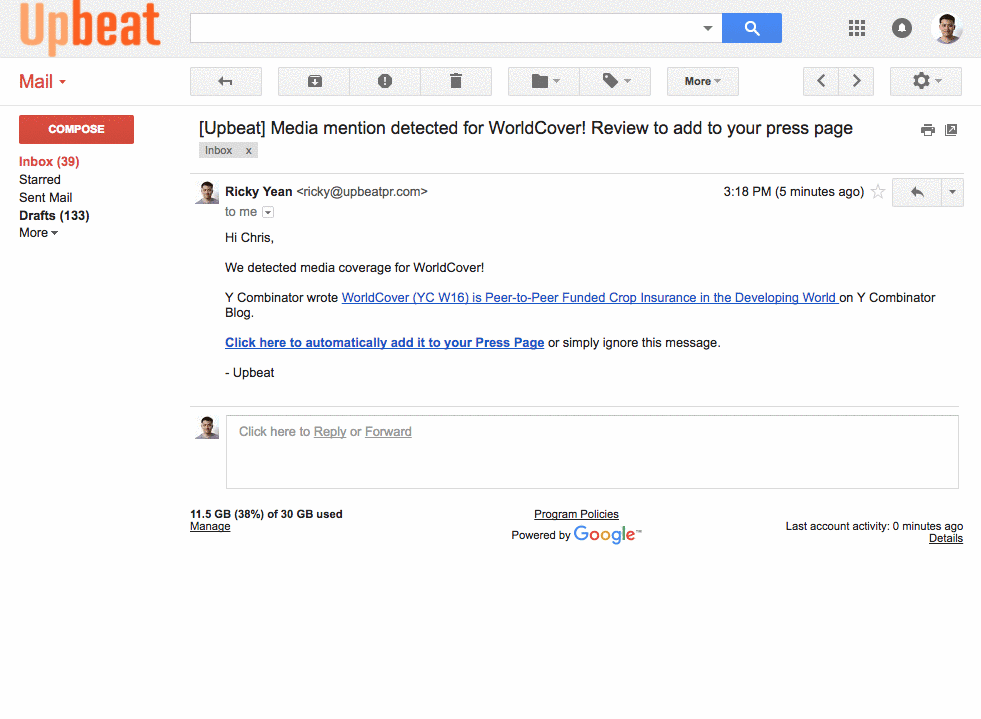Reply using the arrow button
981x719 pixels.
coord(917,192)
